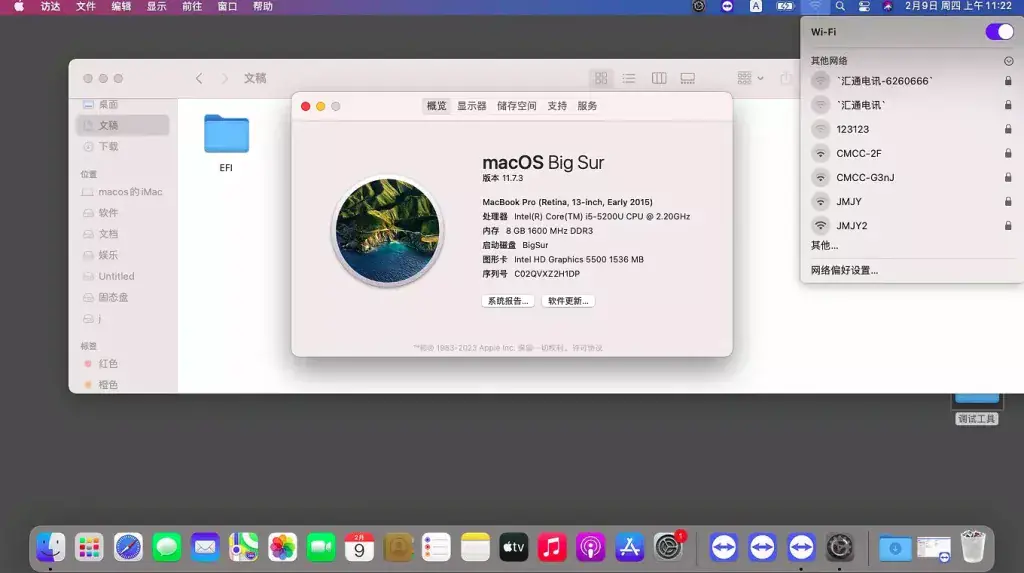Switch to 概览 tab

tap(436, 106)
